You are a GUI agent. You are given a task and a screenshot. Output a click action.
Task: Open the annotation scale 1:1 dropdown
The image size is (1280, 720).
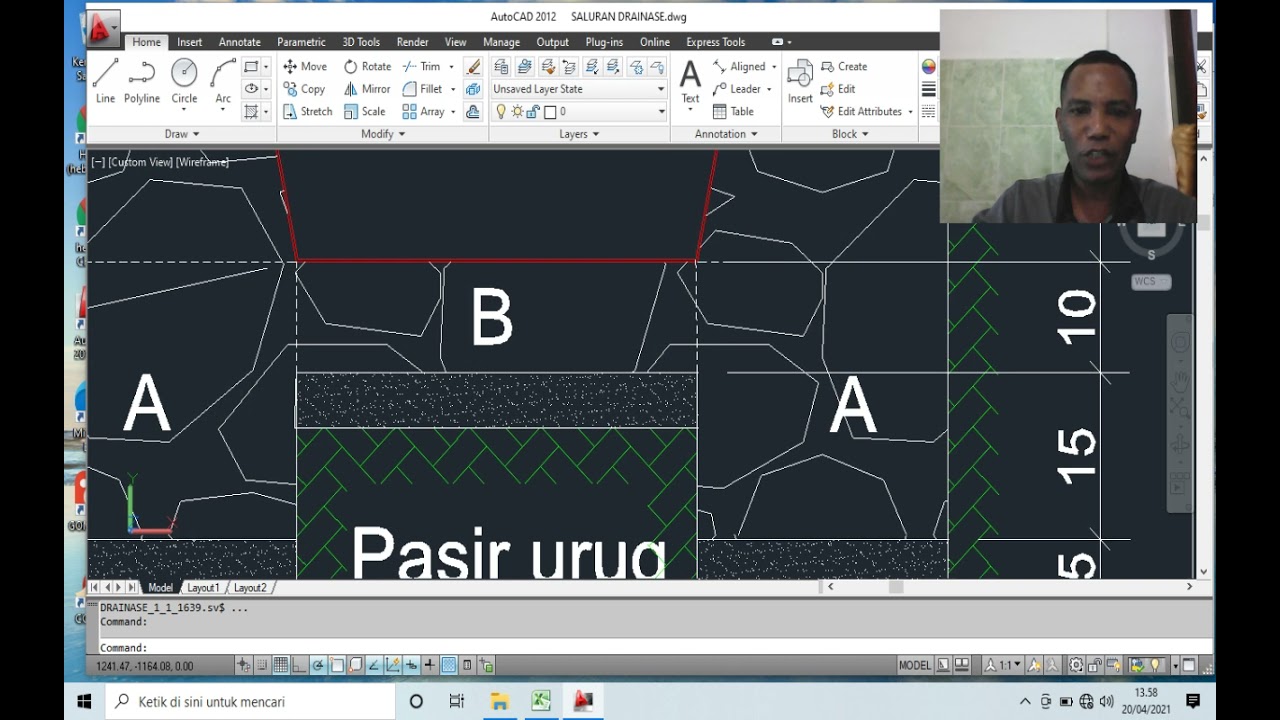click(x=1003, y=665)
